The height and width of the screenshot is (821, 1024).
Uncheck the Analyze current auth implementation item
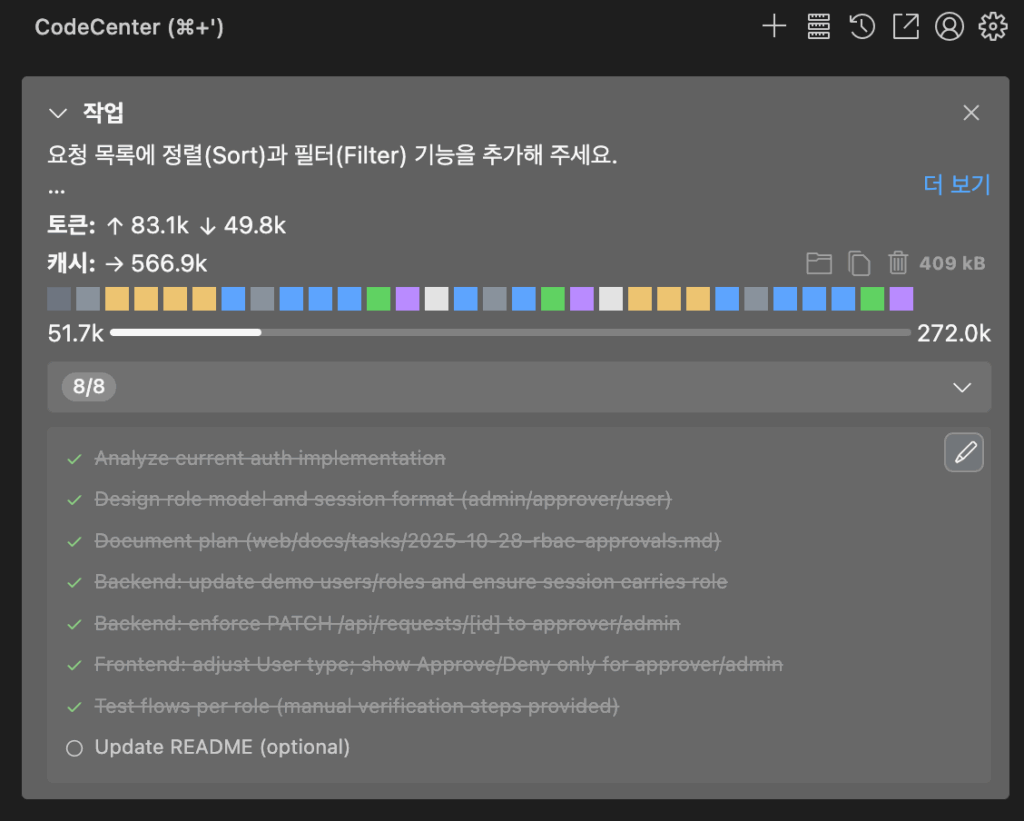[74, 459]
